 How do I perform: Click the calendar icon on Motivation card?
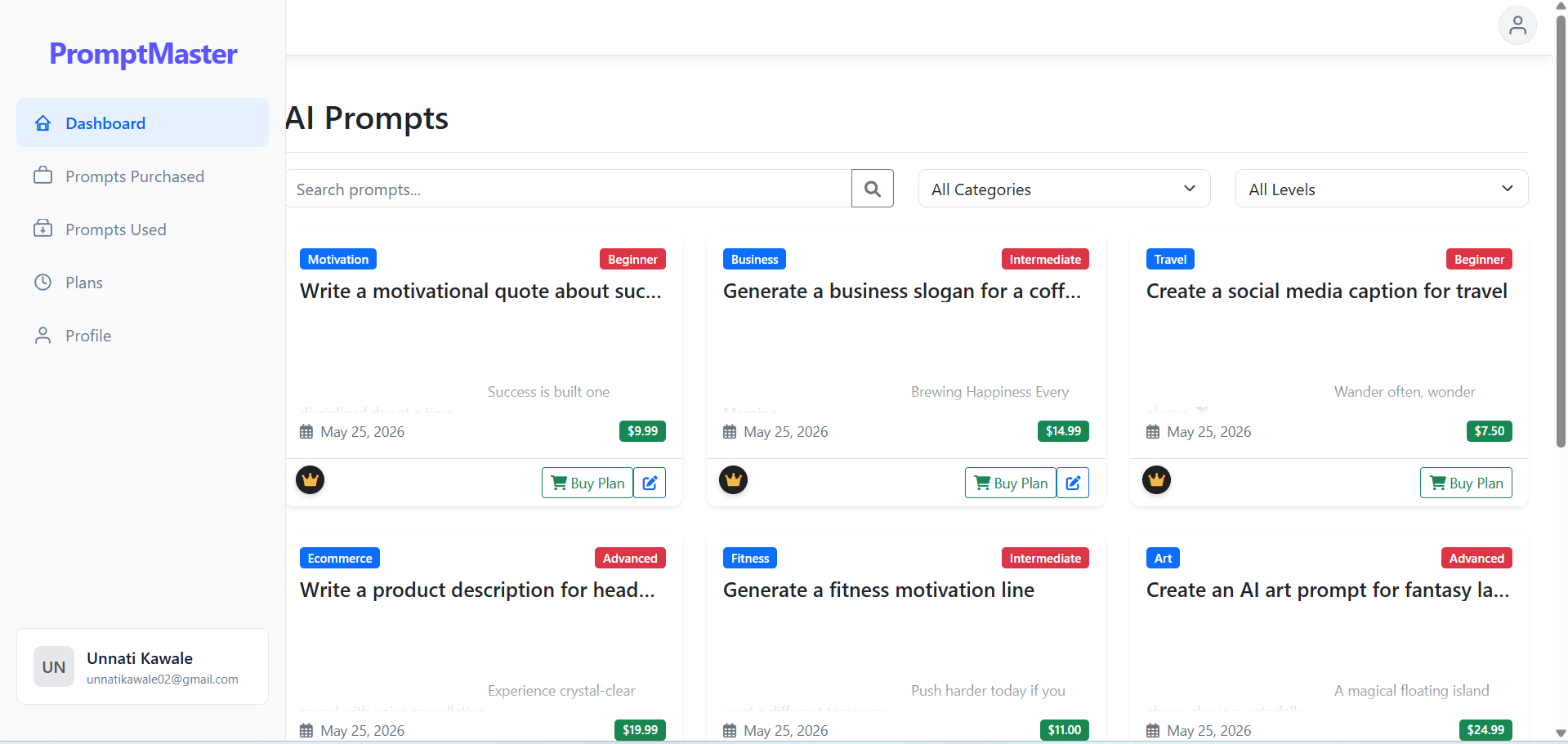[306, 432]
